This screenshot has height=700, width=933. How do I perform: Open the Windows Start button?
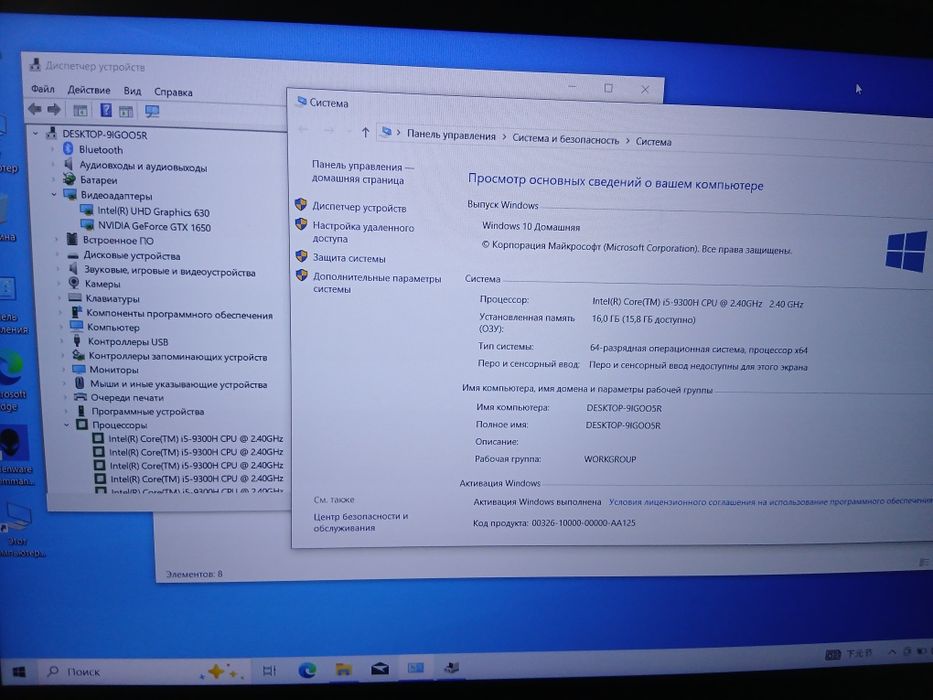tap(19, 672)
